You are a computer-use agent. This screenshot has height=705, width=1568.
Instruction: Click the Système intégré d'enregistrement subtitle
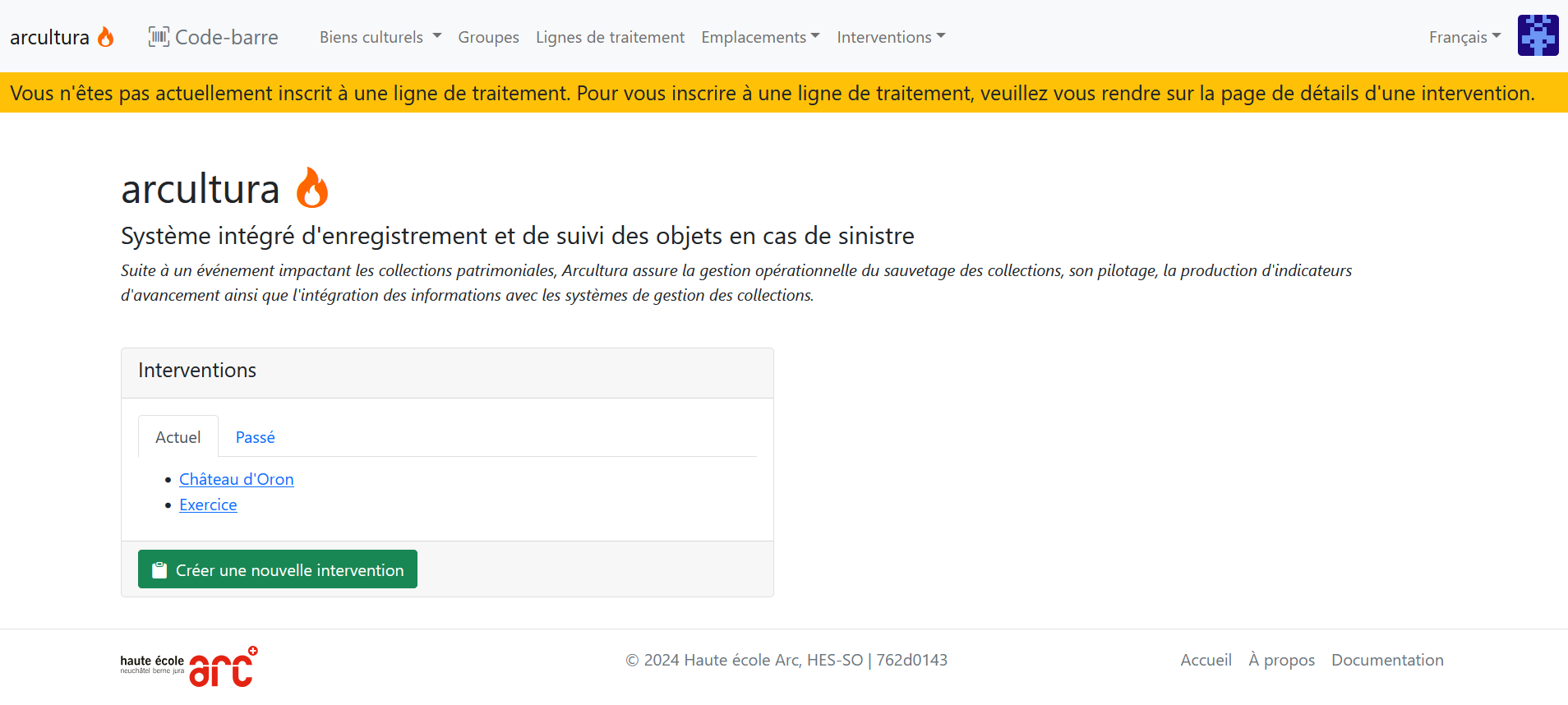518,236
